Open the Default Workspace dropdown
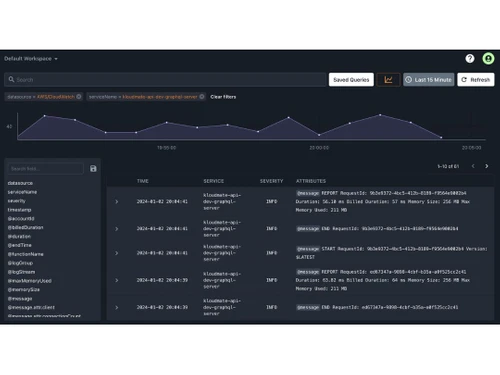This screenshot has height=375, width=500. click(x=31, y=59)
